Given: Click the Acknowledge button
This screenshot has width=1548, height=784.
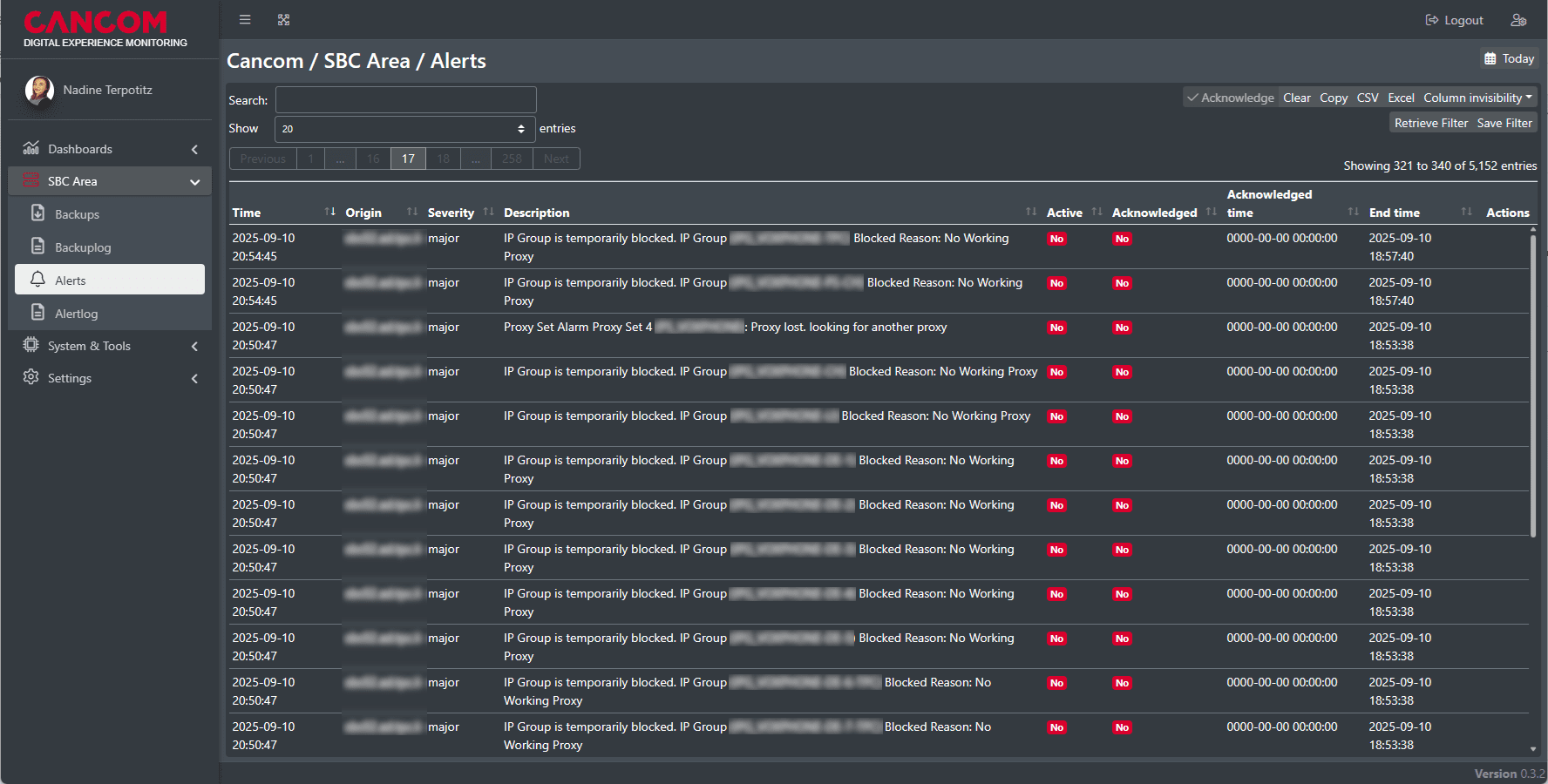Looking at the screenshot, I should (x=1231, y=98).
